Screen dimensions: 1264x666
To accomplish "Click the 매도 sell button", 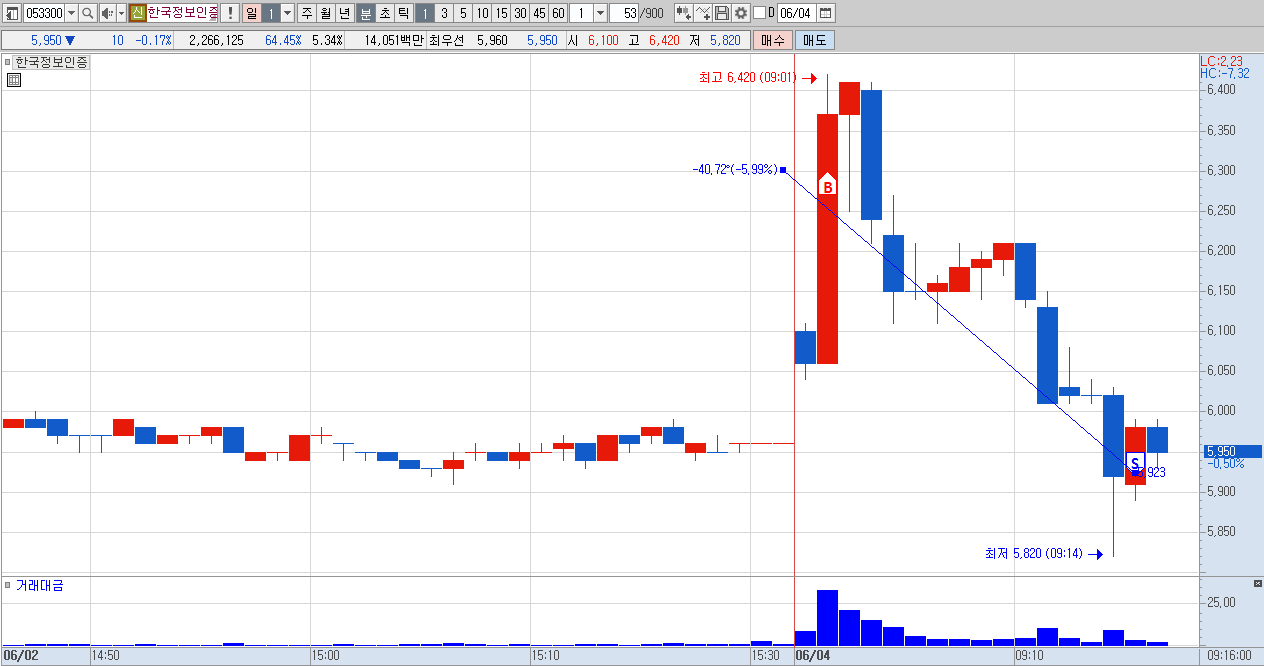I will point(814,40).
